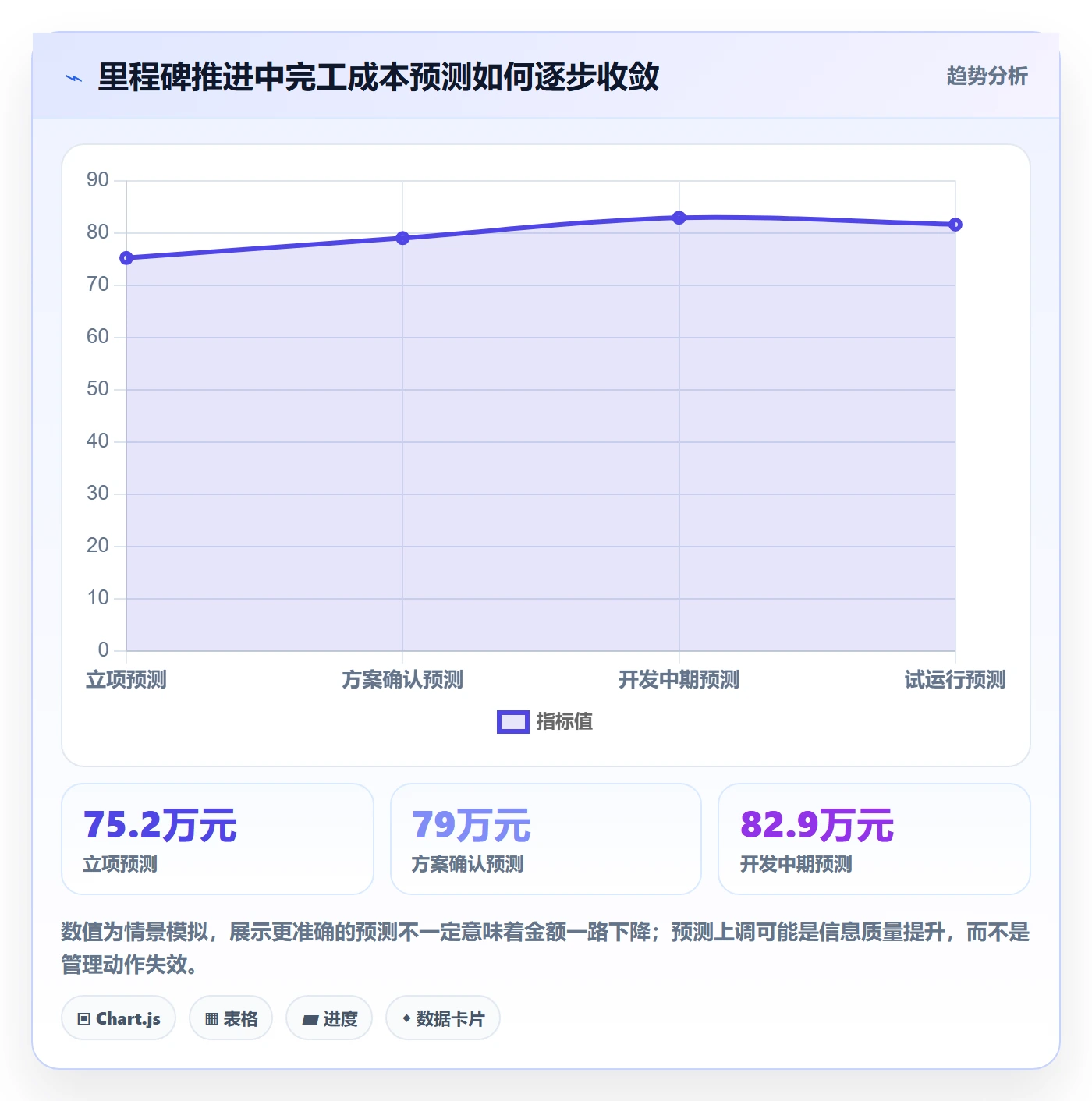Image resolution: width=1092 pixels, height=1101 pixels.
Task: Open the 79万元 方案确认预测 card
Action: click(x=546, y=839)
